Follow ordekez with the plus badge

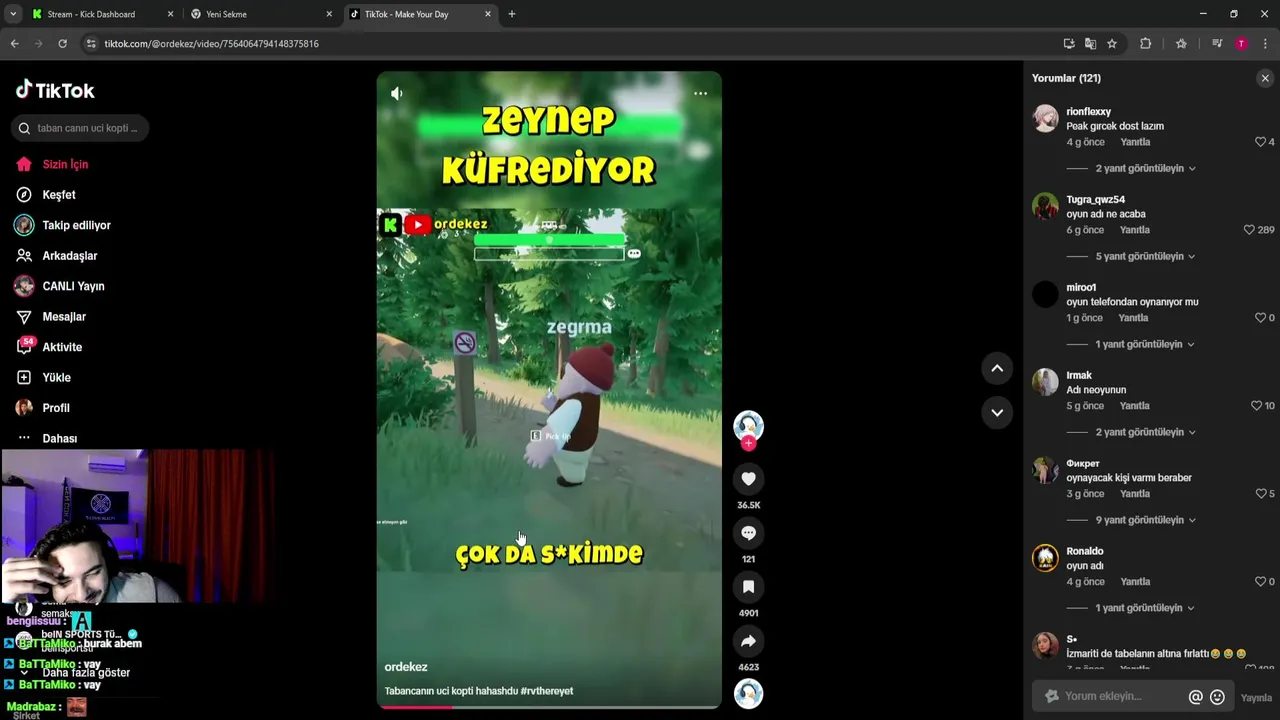(x=748, y=443)
